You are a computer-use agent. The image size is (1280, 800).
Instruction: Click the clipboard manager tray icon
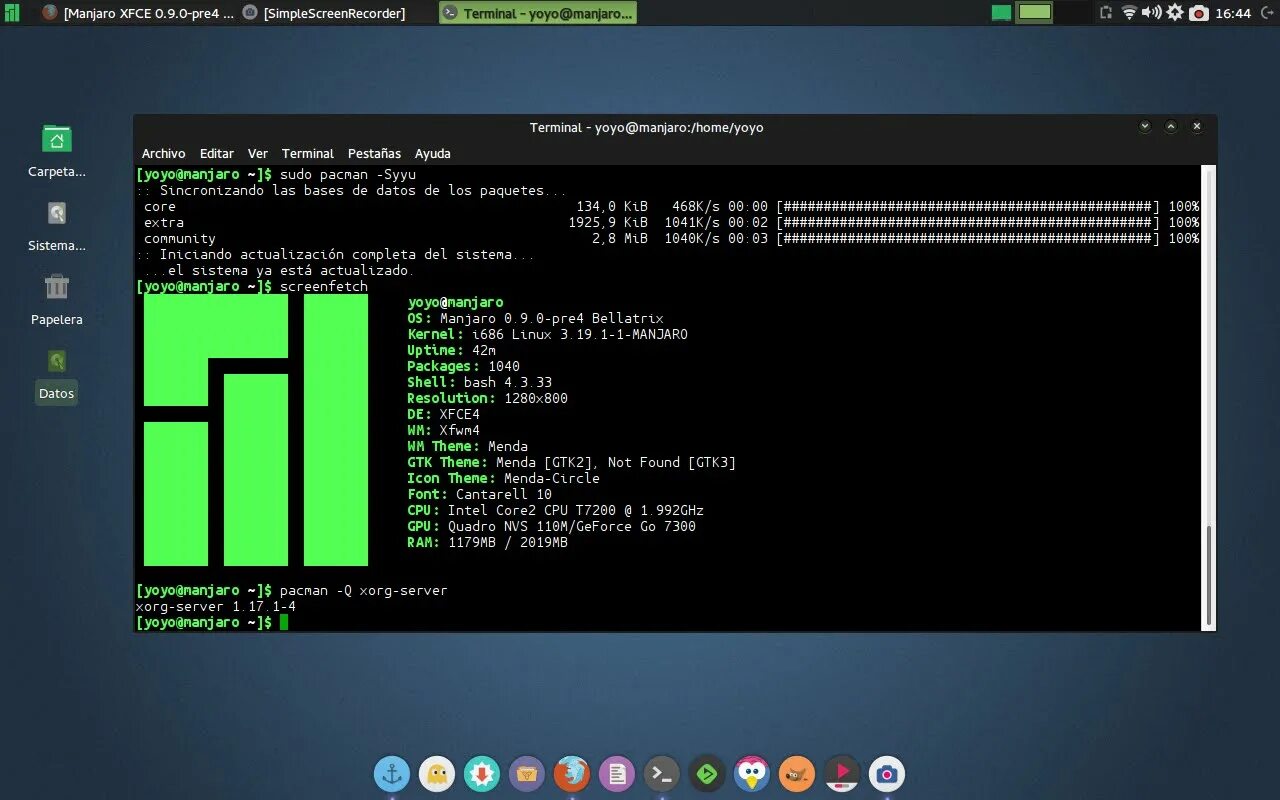(1106, 13)
